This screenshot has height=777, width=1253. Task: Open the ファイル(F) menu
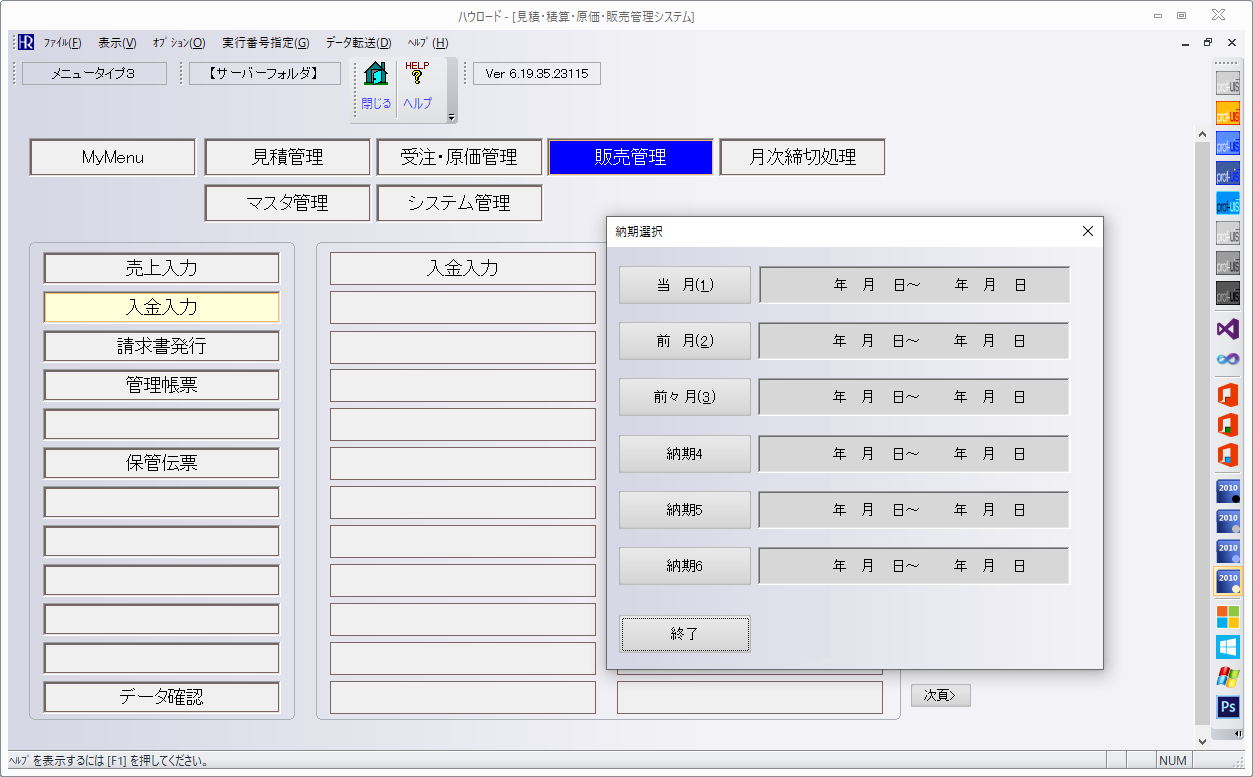click(x=62, y=43)
